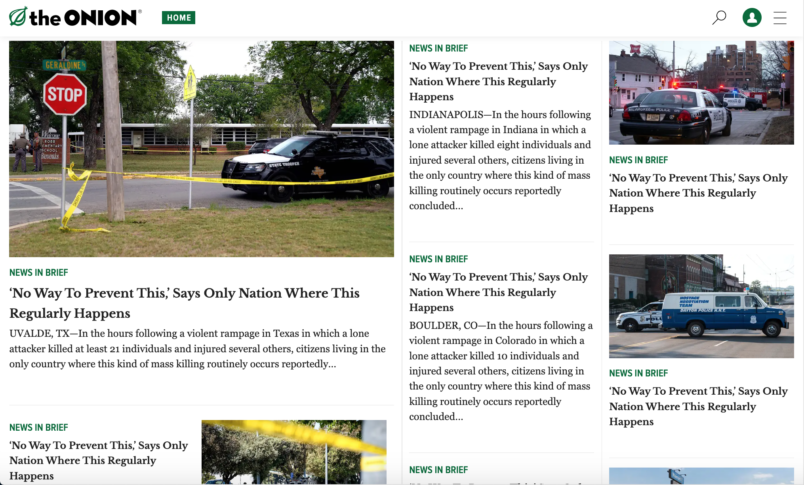Click News in Brief tag below police cruisers photo
Viewport: 804px width, 485px height.
(x=638, y=160)
